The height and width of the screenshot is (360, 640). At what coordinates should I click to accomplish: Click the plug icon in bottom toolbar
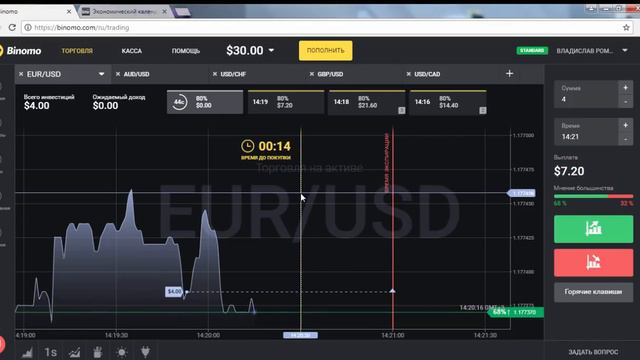(x=145, y=352)
